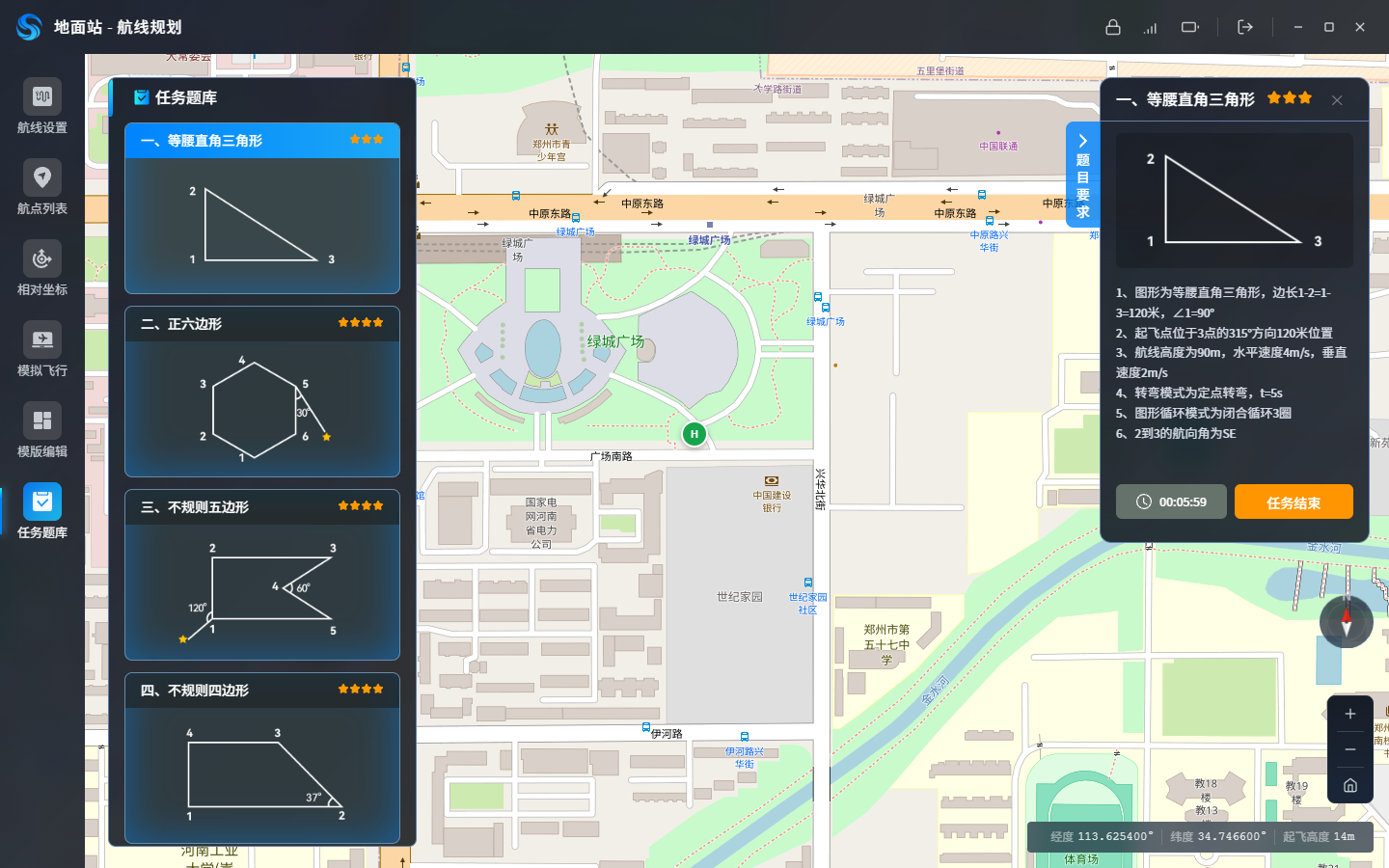Choose the 三、不规则五边形 task card
The height and width of the screenshot is (868, 1389).
262,575
